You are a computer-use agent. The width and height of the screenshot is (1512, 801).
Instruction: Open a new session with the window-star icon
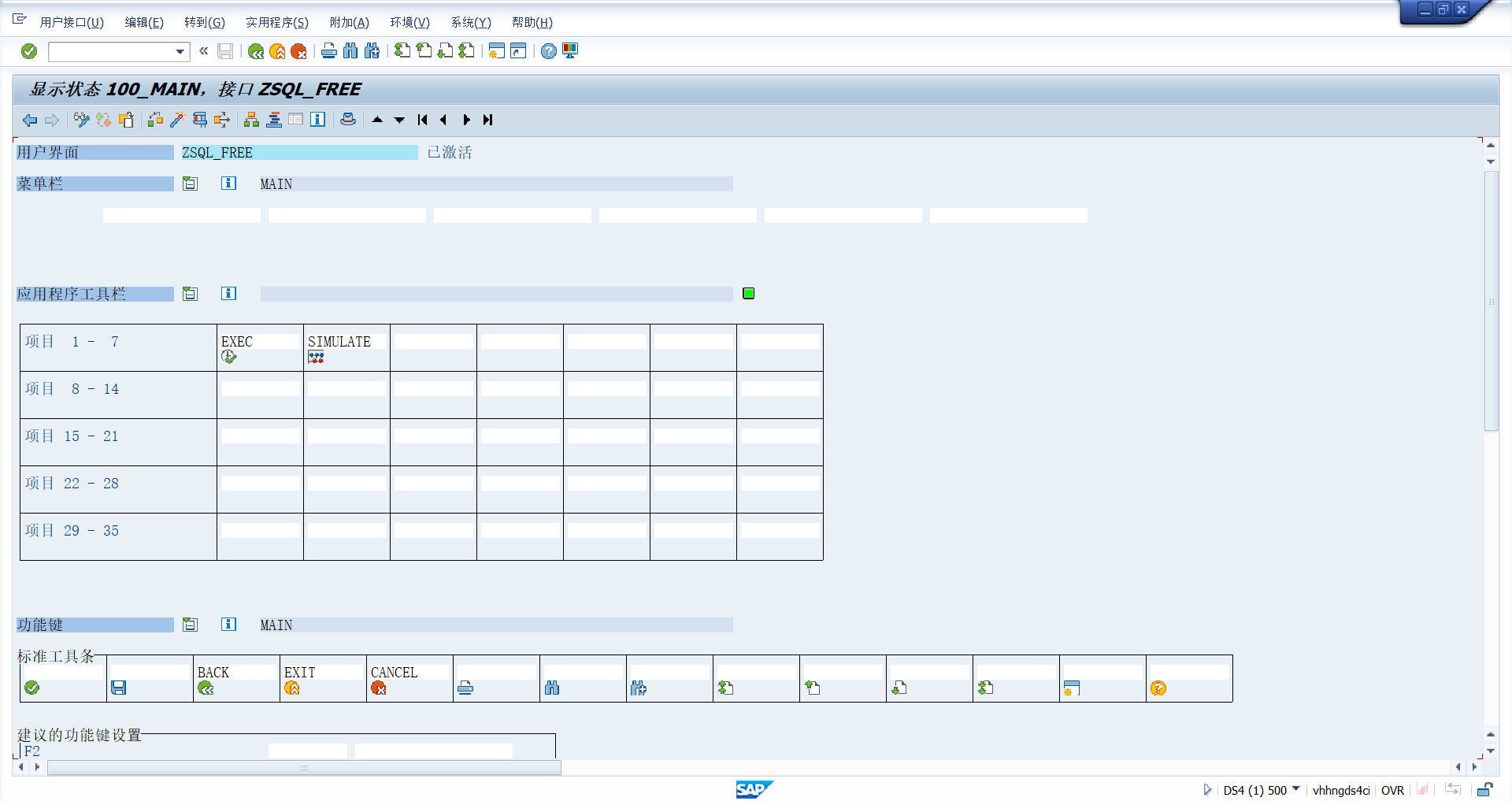coord(496,51)
